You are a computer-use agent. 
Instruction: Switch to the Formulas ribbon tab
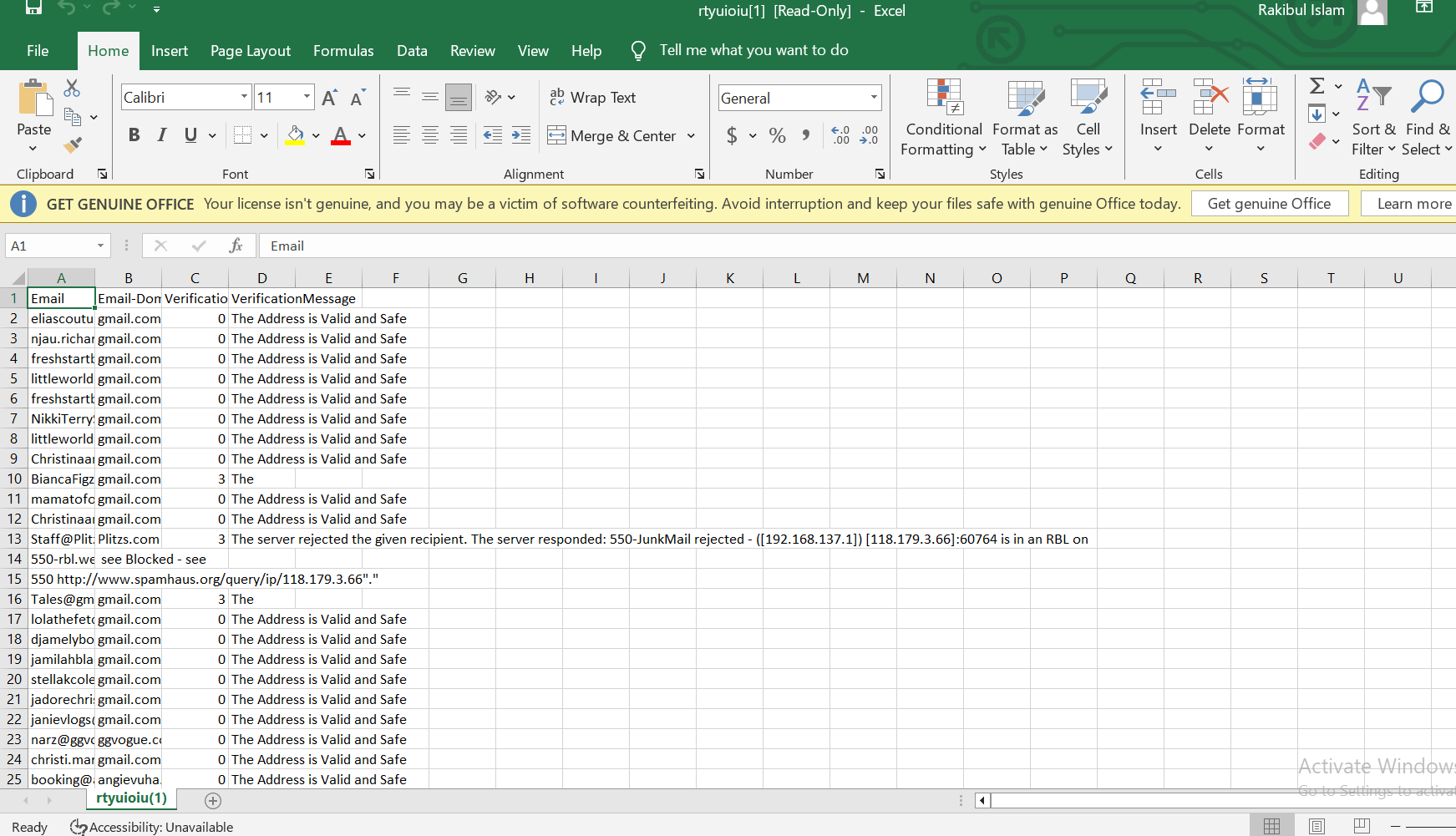coord(343,50)
